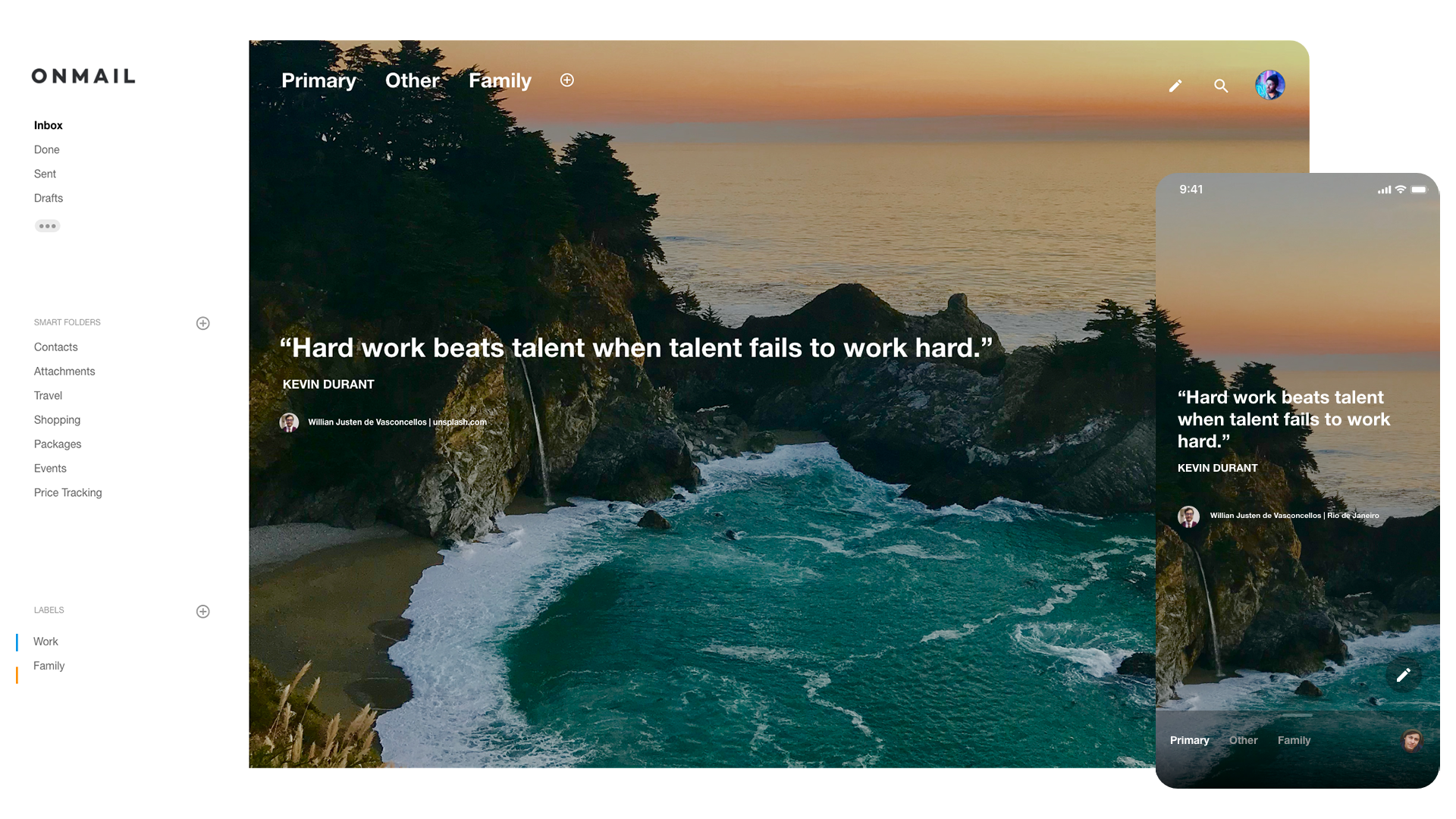This screenshot has width=1456, height=819.
Task: Open the Sent folder
Action: [45, 174]
